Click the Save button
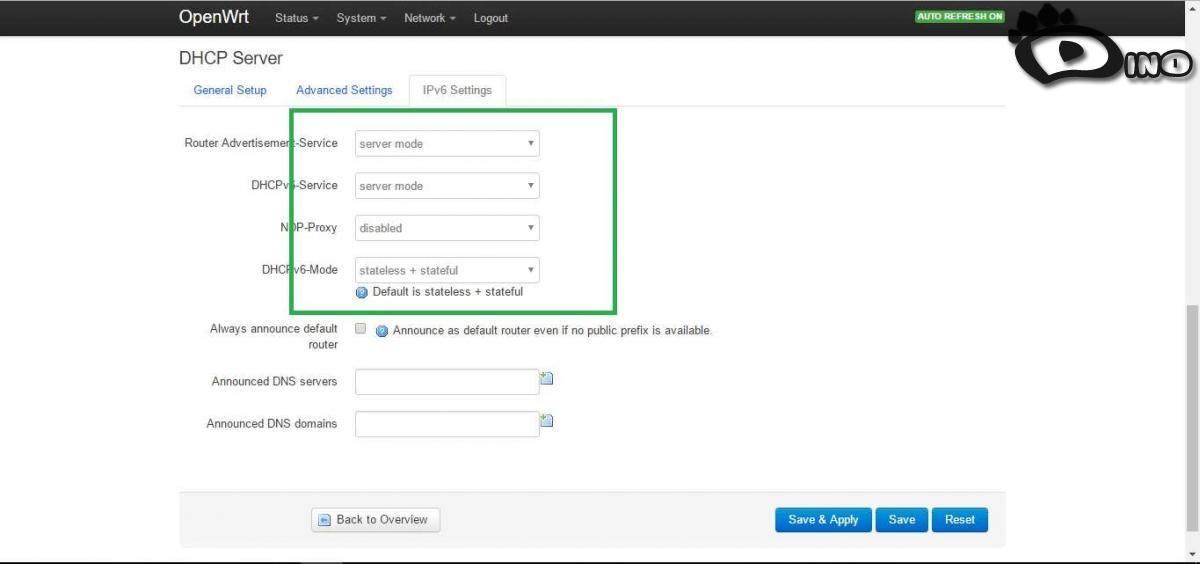This screenshot has height=564, width=1200. click(902, 520)
